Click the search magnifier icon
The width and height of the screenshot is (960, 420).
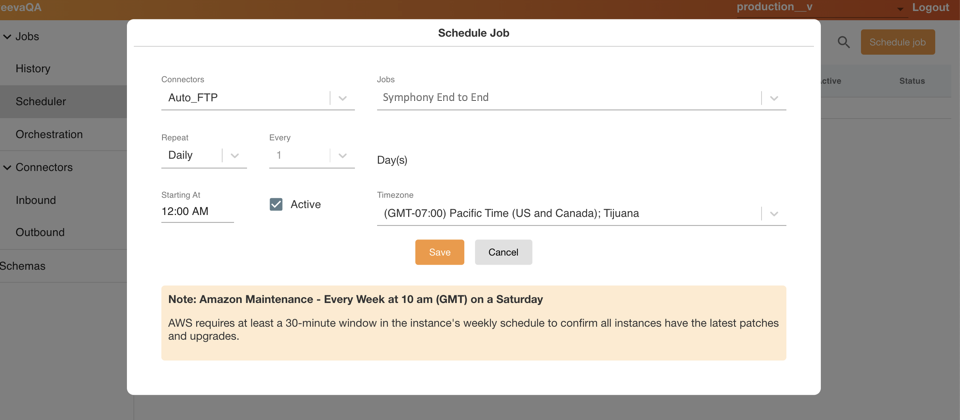click(843, 42)
